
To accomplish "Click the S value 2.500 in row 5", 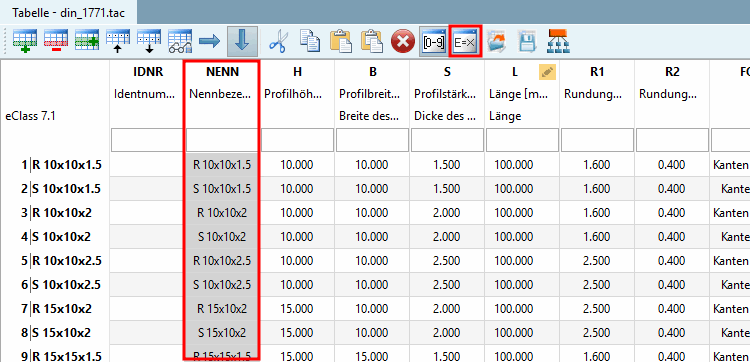I will pos(447,261).
